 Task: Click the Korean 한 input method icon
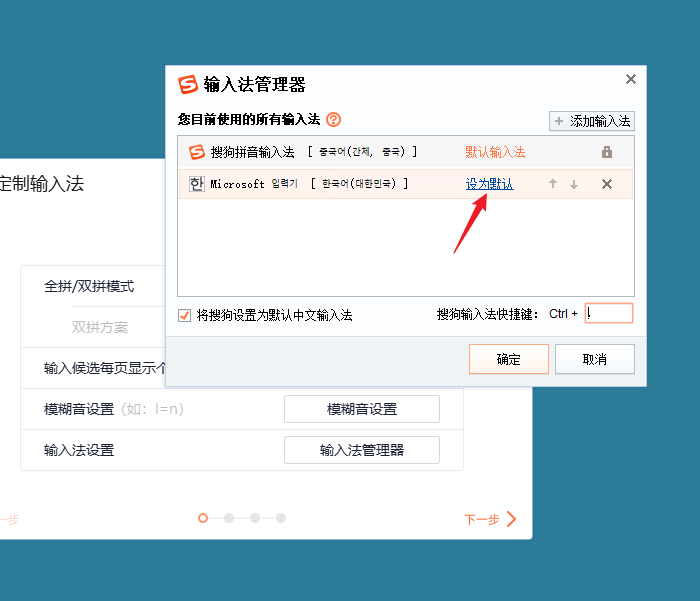[x=196, y=184]
